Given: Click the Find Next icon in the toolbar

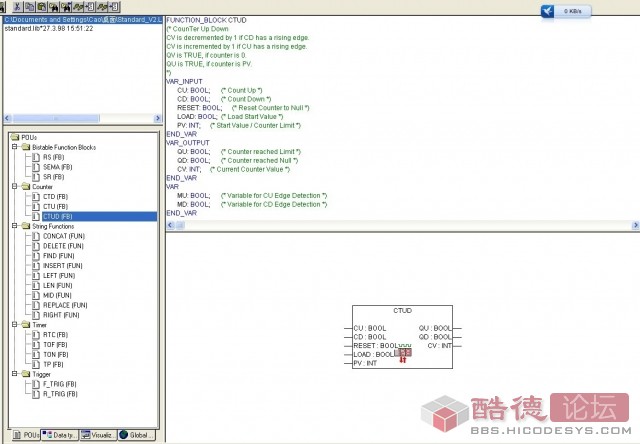Looking at the screenshot, I should pos(64,6).
